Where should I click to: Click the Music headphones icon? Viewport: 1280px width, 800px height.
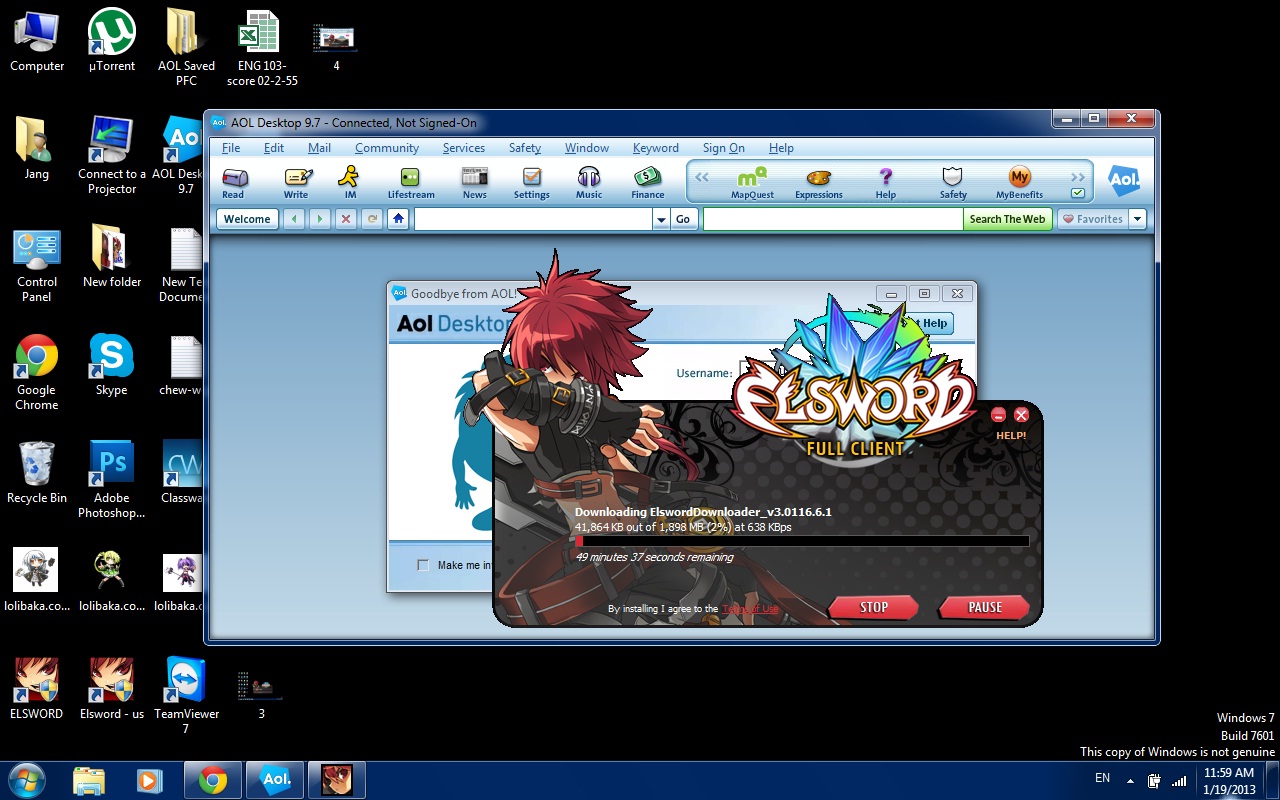pos(589,182)
